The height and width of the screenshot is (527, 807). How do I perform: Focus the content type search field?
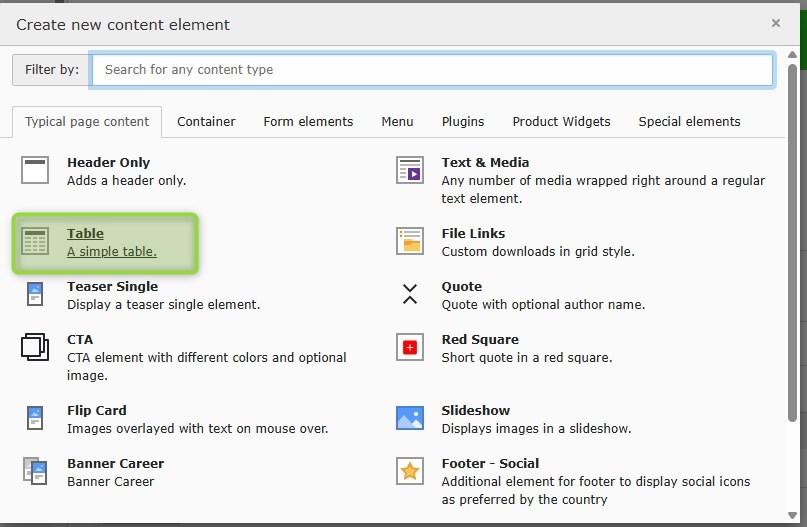(x=432, y=70)
